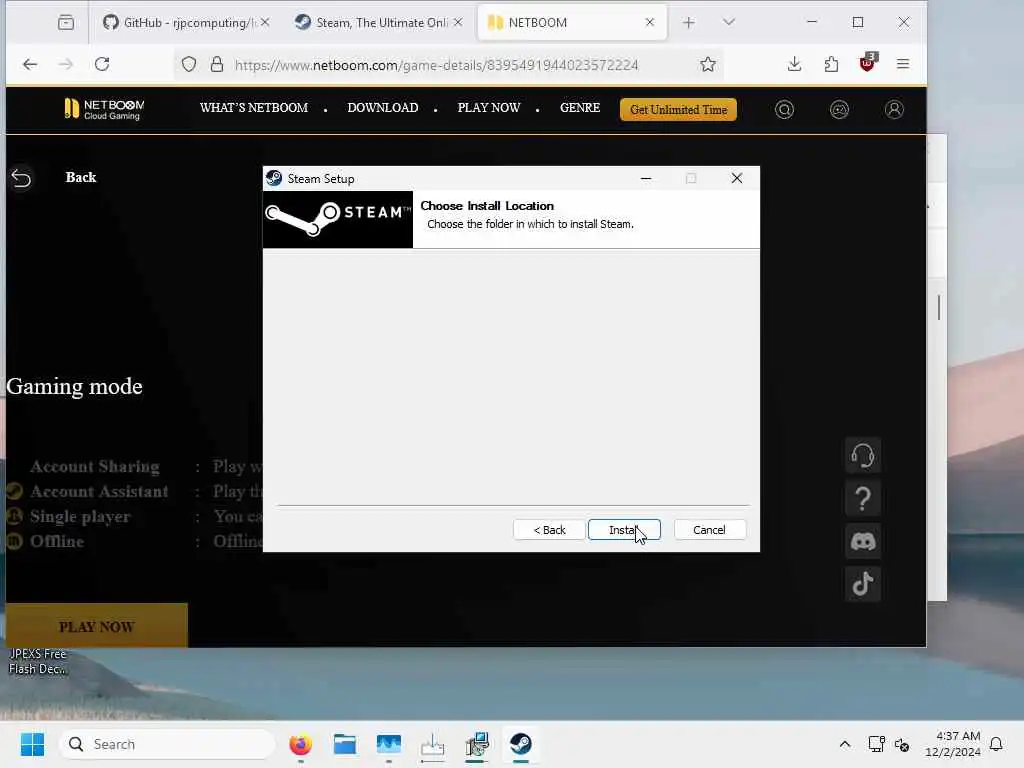Viewport: 1024px width, 768px height.
Task: Open the Windows Start menu
Action: (x=32, y=744)
